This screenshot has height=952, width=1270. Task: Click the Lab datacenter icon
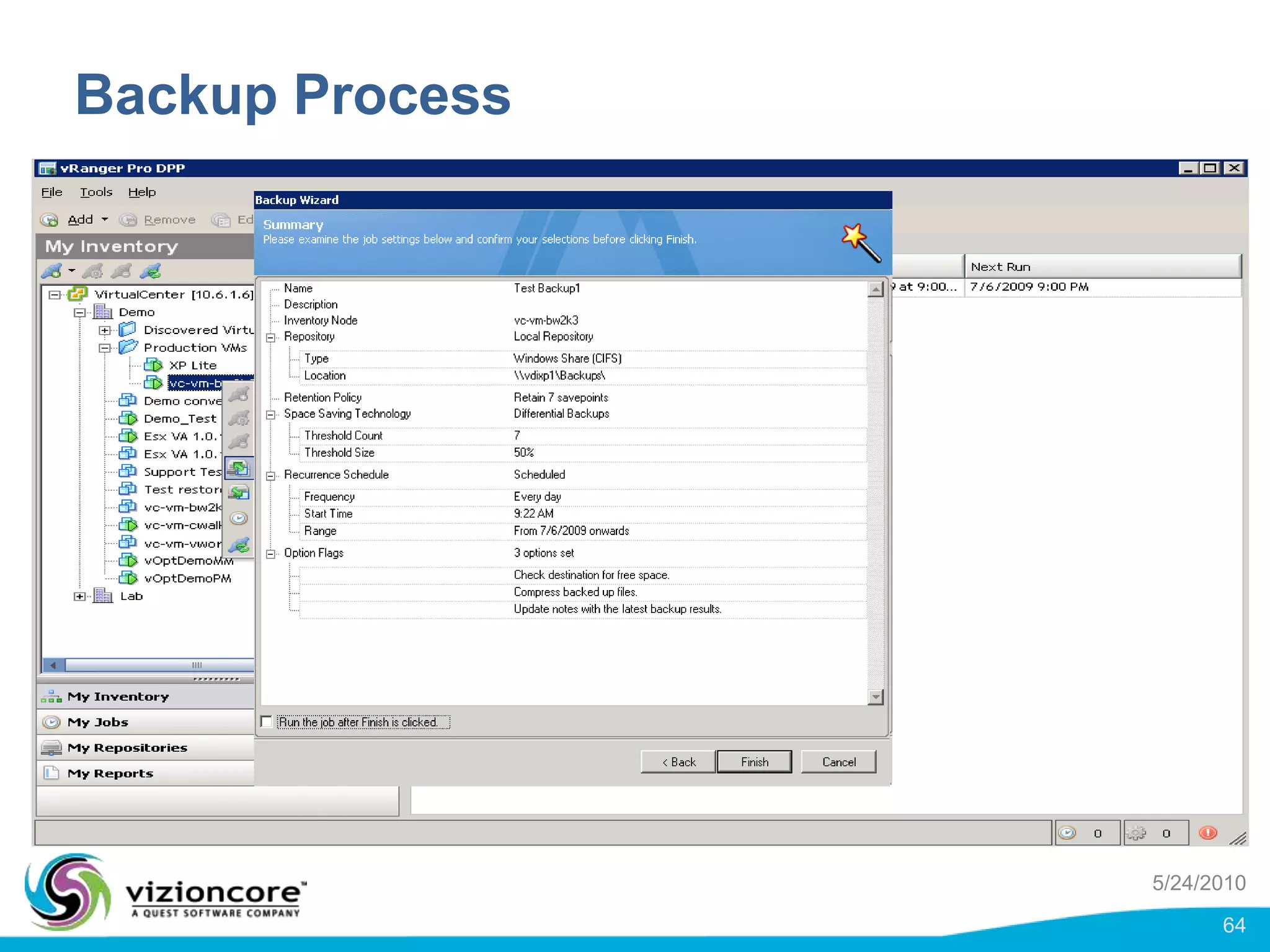coord(103,596)
